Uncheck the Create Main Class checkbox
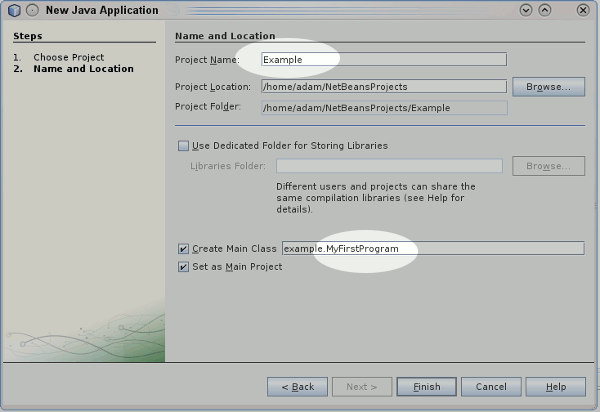The height and width of the screenshot is (412, 600). coord(183,248)
